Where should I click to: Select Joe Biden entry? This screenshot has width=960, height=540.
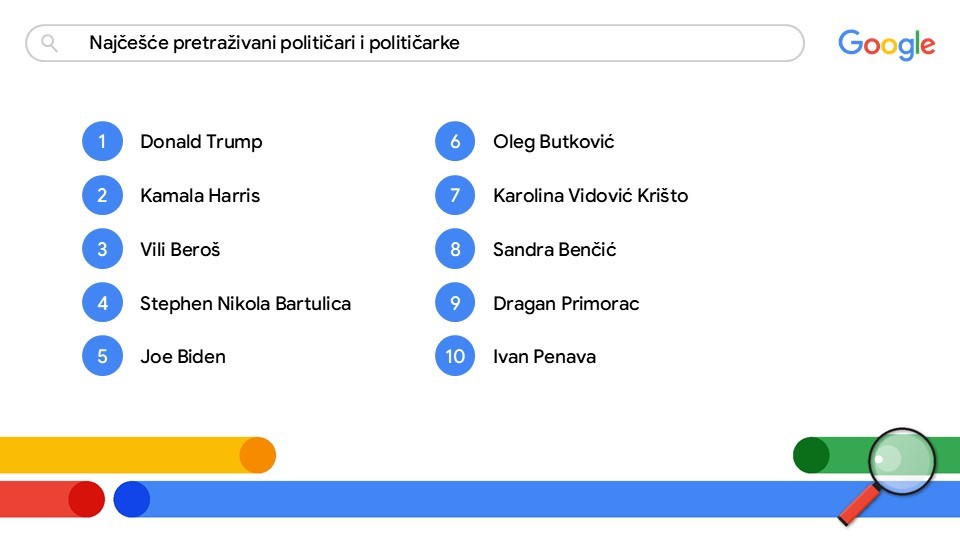183,356
